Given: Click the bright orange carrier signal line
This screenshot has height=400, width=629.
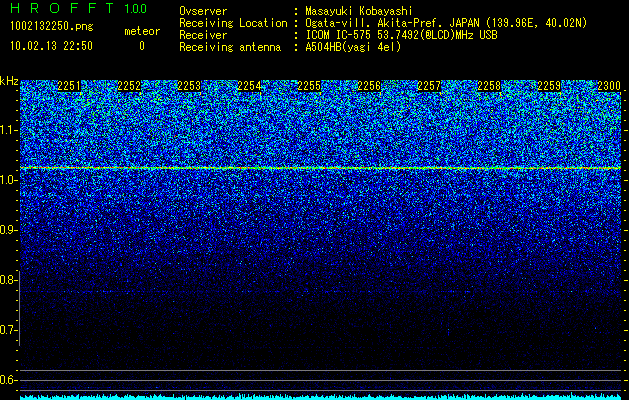Looking at the screenshot, I should tap(321, 168).
